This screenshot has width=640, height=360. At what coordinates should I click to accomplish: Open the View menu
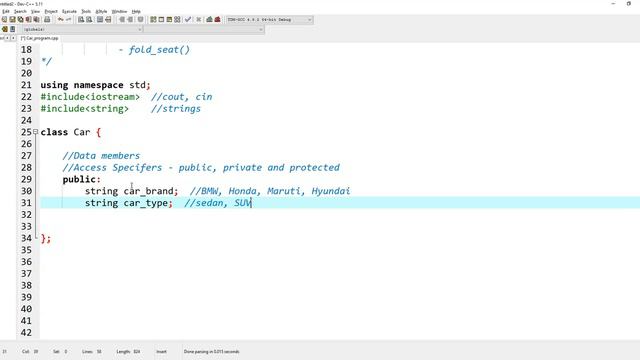(36, 11)
